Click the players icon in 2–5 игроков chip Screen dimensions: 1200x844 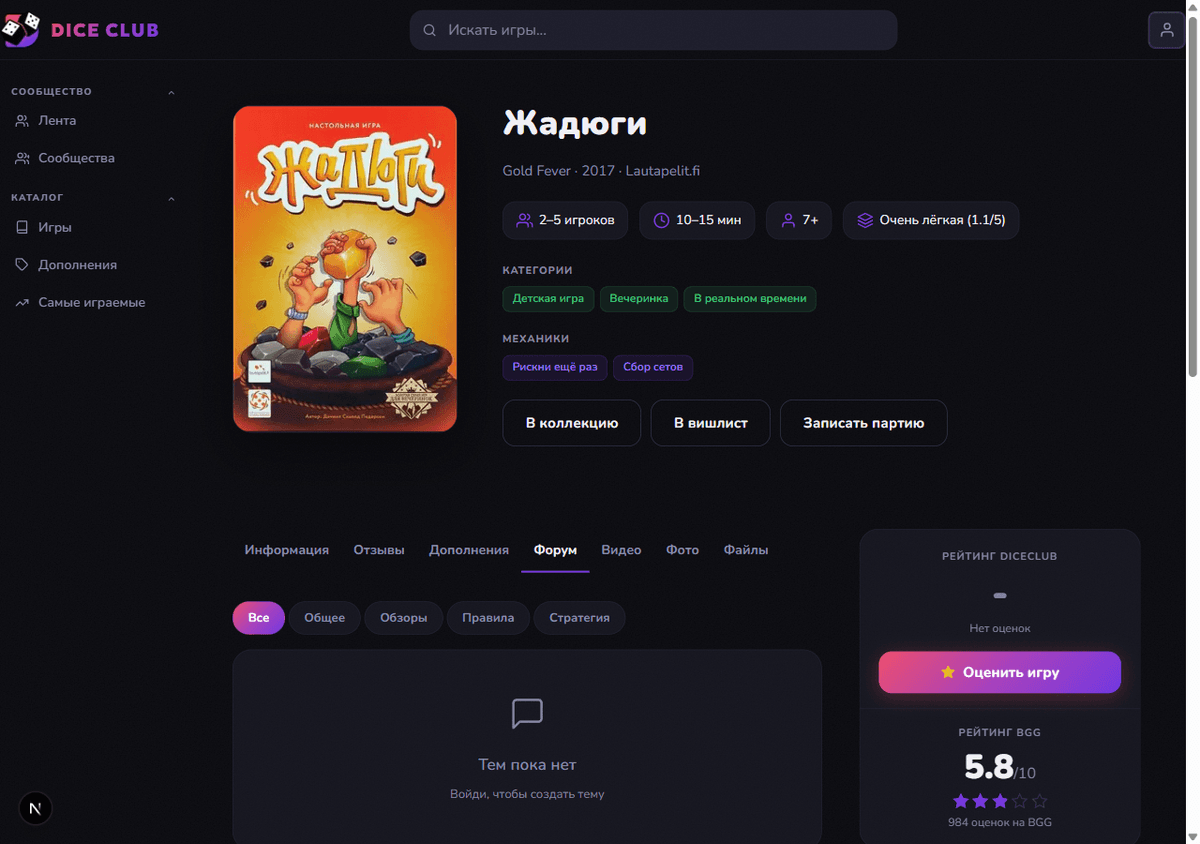coord(524,220)
